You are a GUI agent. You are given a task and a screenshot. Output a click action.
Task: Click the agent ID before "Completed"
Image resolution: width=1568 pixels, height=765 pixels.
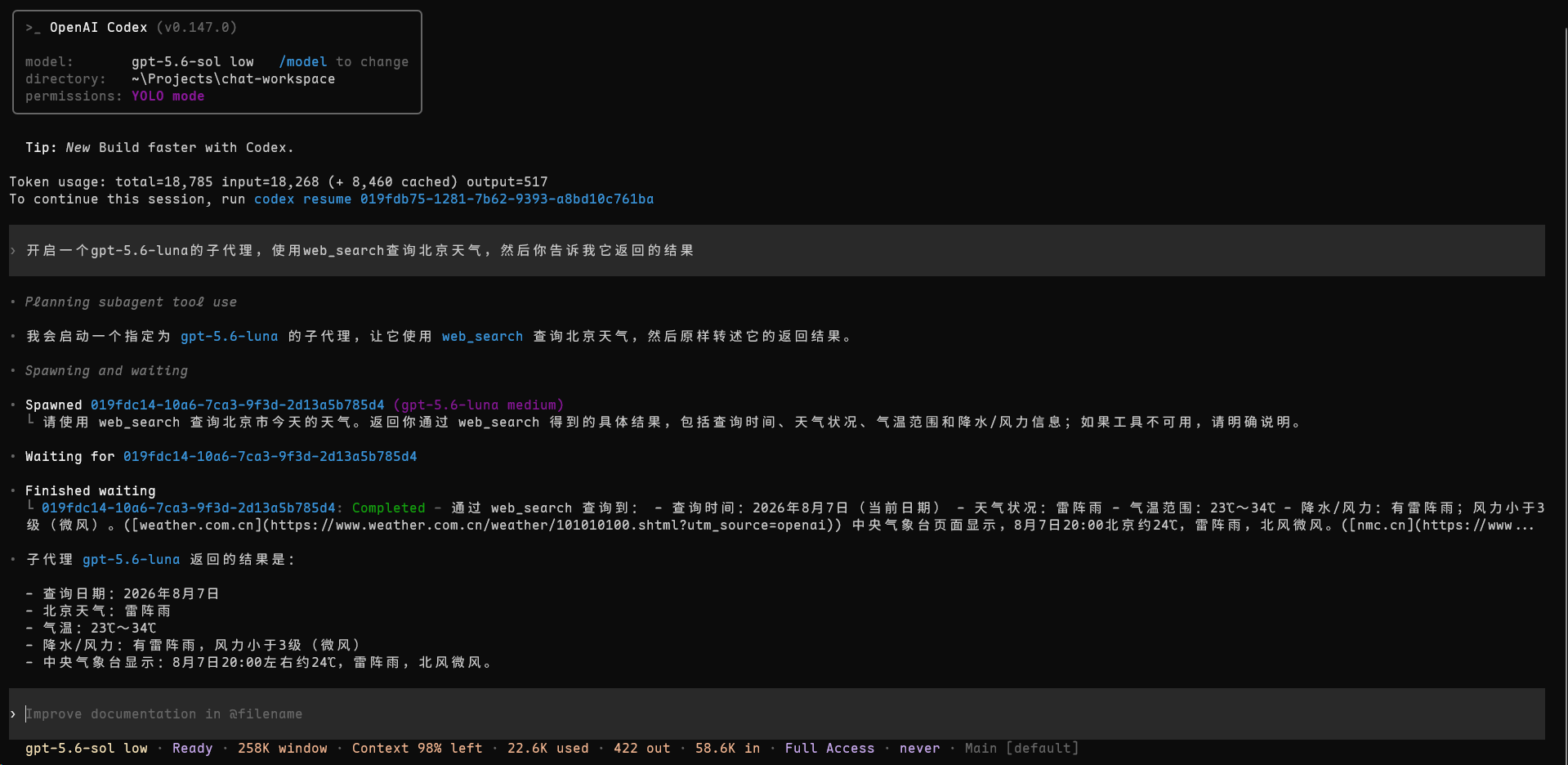pos(189,508)
